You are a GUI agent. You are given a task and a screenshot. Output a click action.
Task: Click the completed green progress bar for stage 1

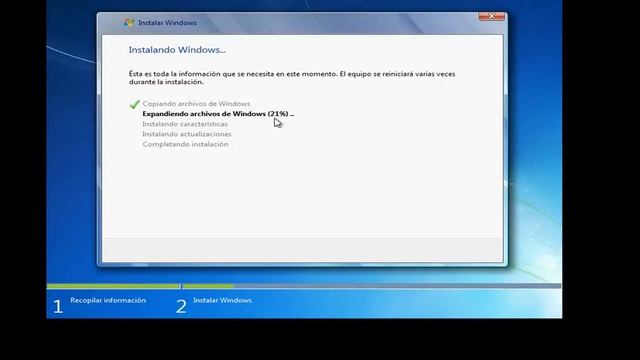tap(113, 286)
